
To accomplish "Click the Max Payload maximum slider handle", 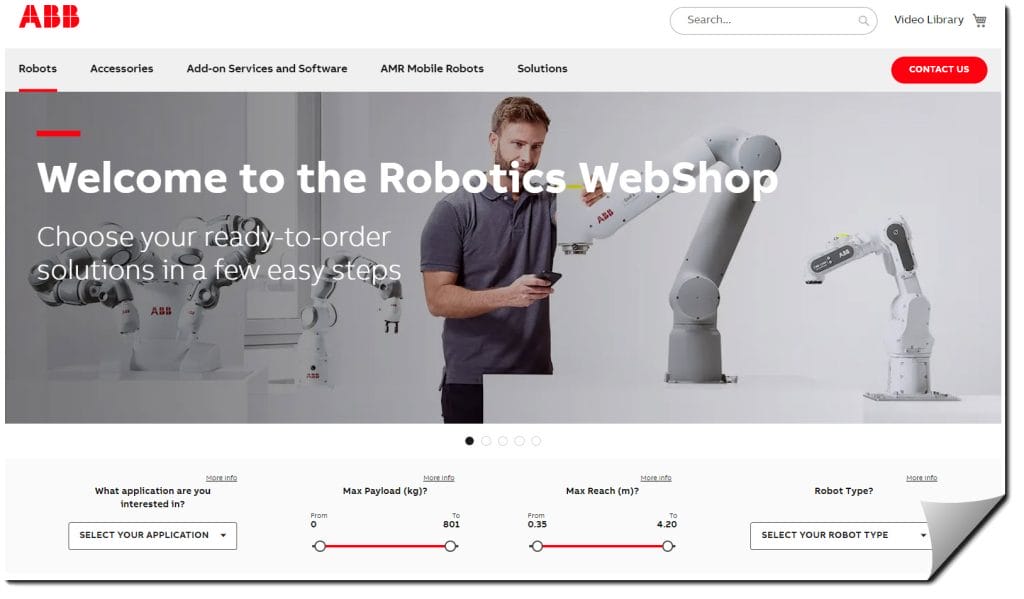I will coord(451,546).
